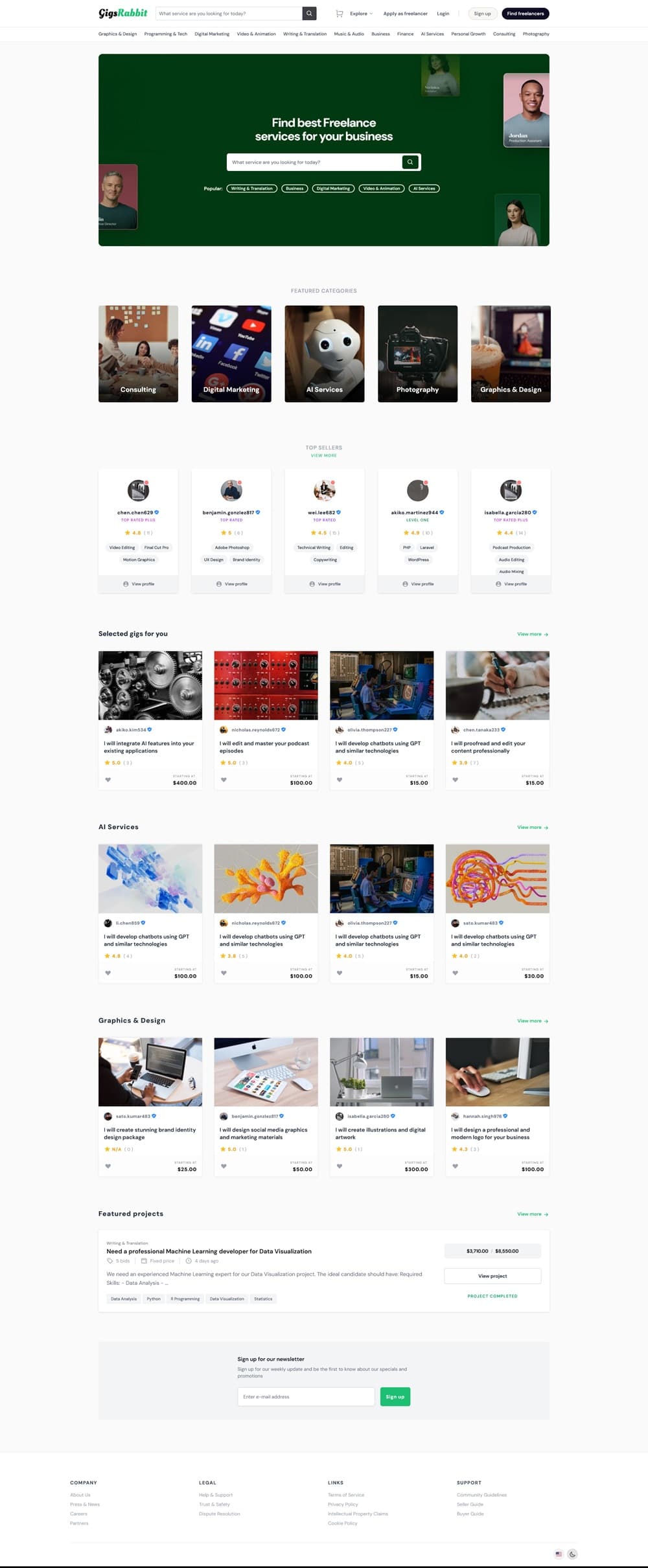Viewport: 648px width, 1568px height.
Task: Click the Find freelancers button
Action: [526, 14]
